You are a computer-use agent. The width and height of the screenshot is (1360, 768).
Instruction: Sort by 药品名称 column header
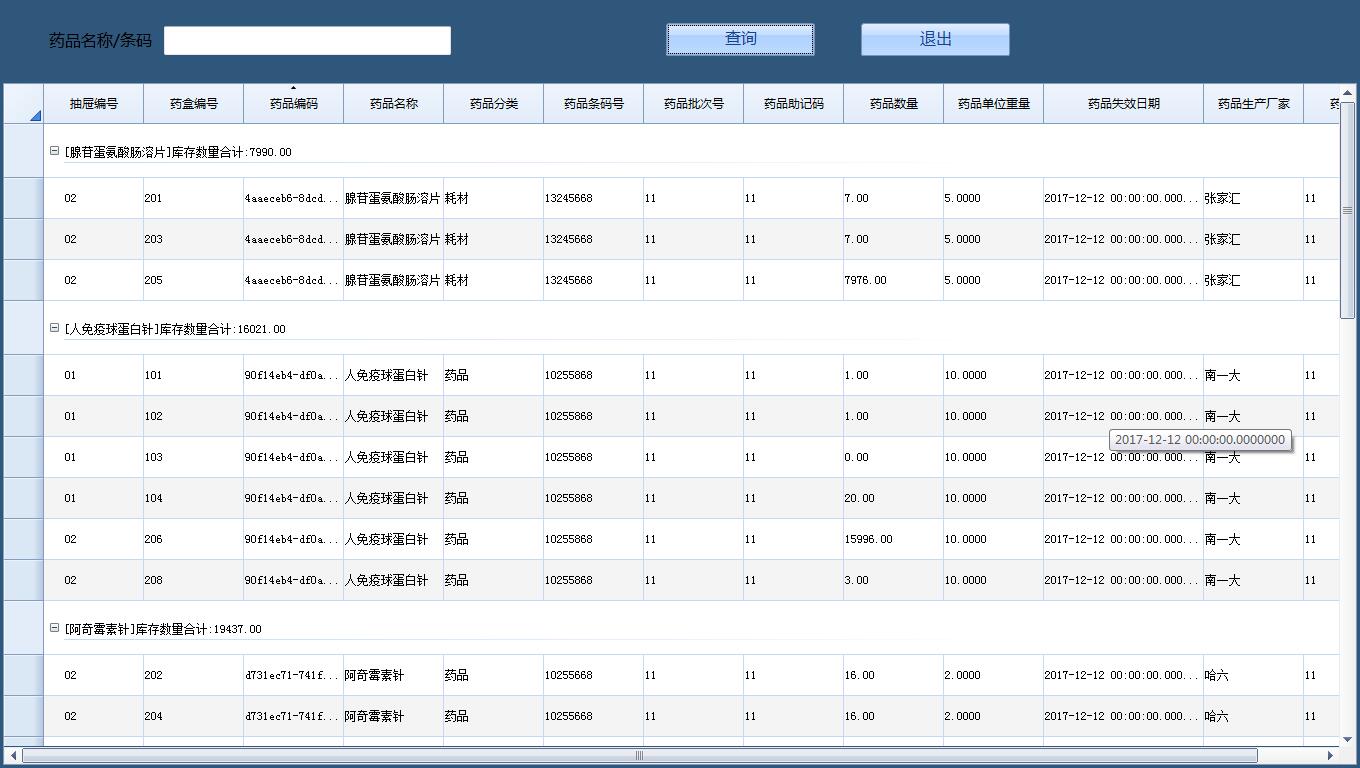(x=393, y=104)
